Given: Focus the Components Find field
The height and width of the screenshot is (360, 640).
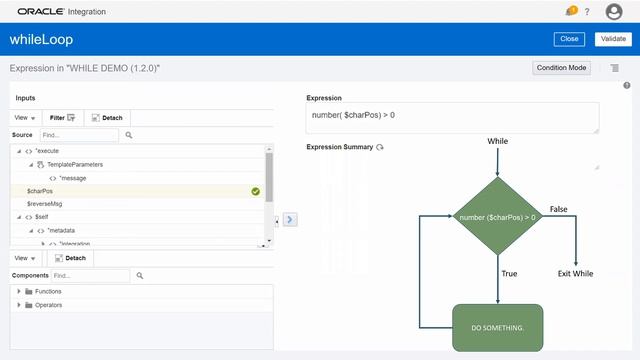Looking at the screenshot, I should pos(90,276).
